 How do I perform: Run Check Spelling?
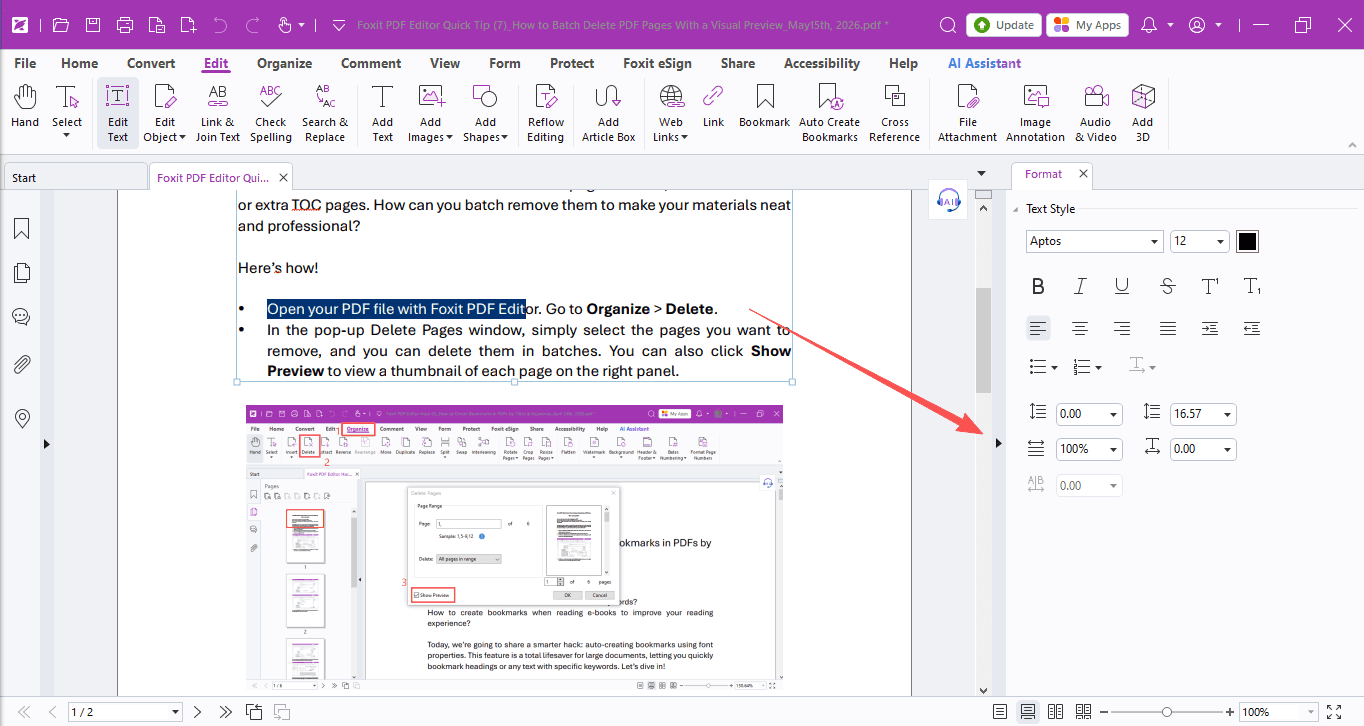click(270, 112)
